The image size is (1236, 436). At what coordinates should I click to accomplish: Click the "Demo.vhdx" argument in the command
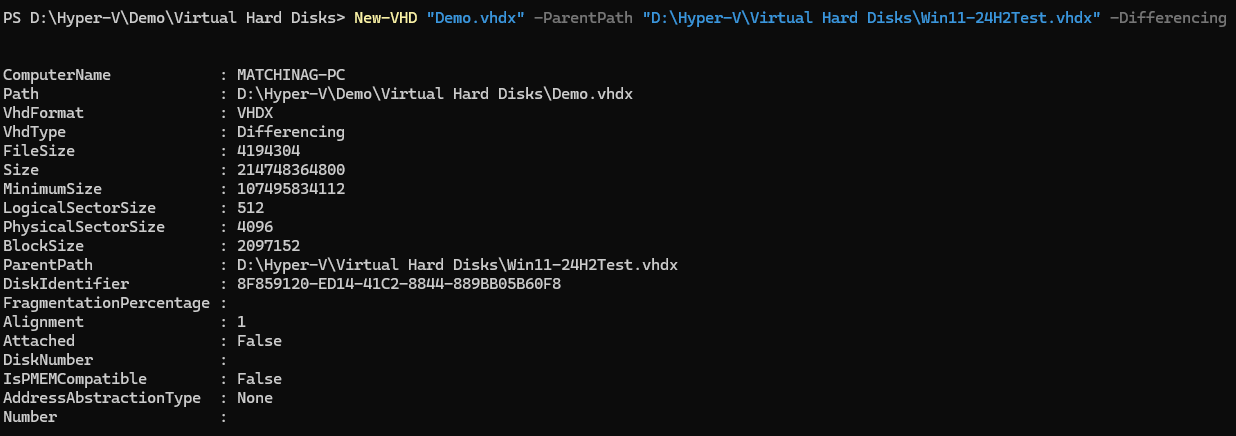point(475,18)
